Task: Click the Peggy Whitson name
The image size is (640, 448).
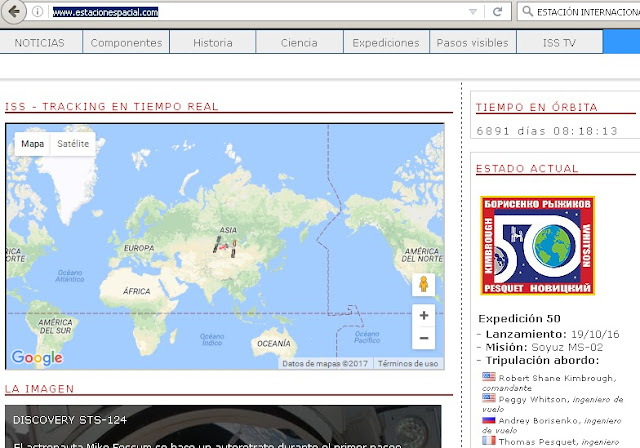Action: pos(532,399)
